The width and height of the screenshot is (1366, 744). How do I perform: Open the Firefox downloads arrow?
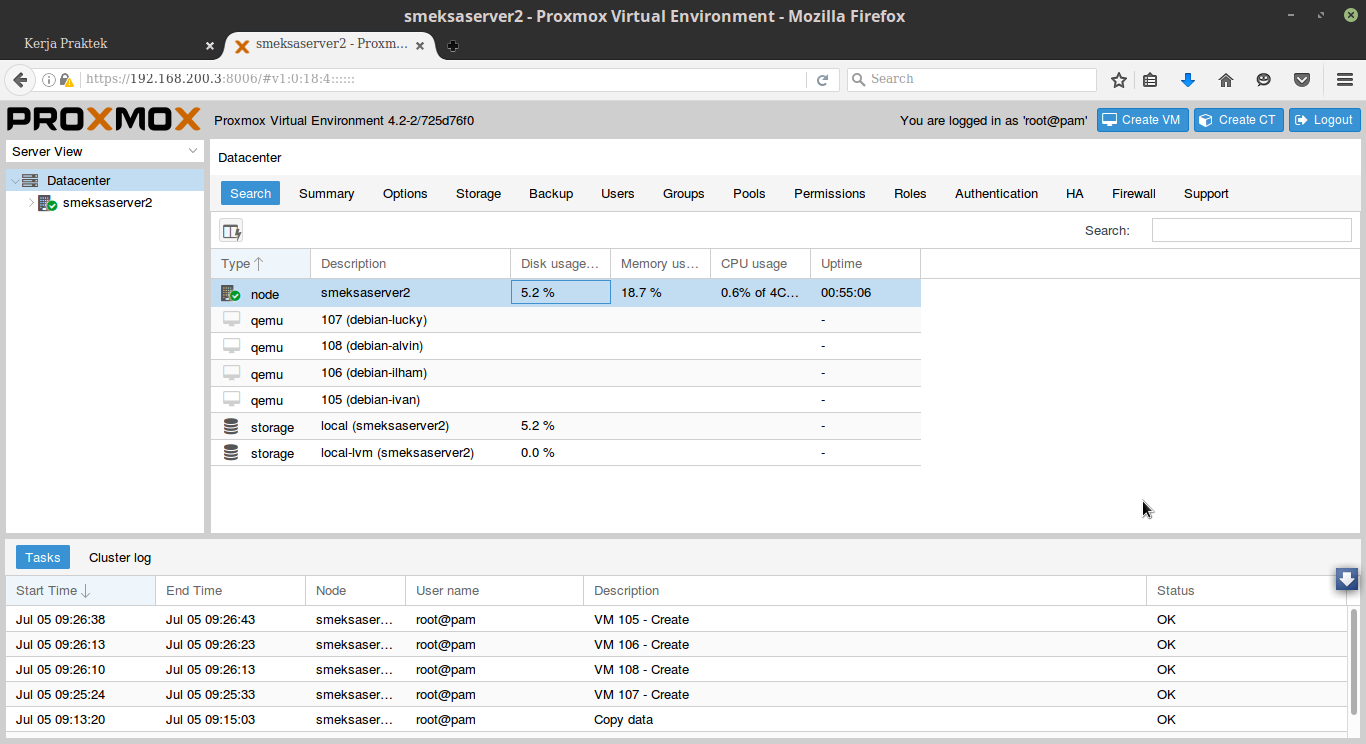point(1188,80)
